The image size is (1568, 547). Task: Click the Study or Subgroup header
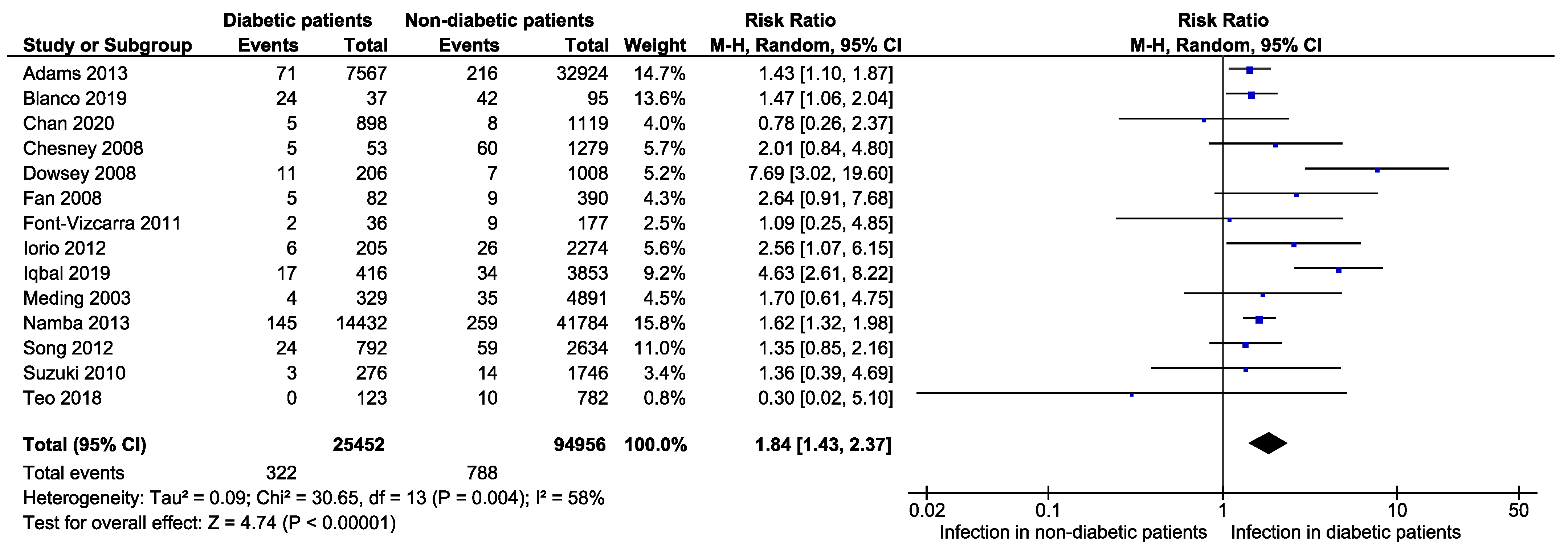(x=108, y=46)
